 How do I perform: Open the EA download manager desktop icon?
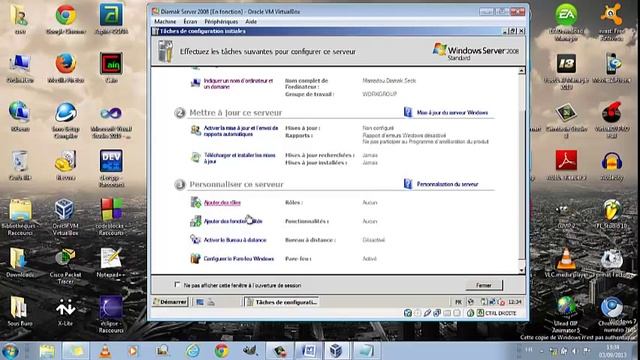566,21
